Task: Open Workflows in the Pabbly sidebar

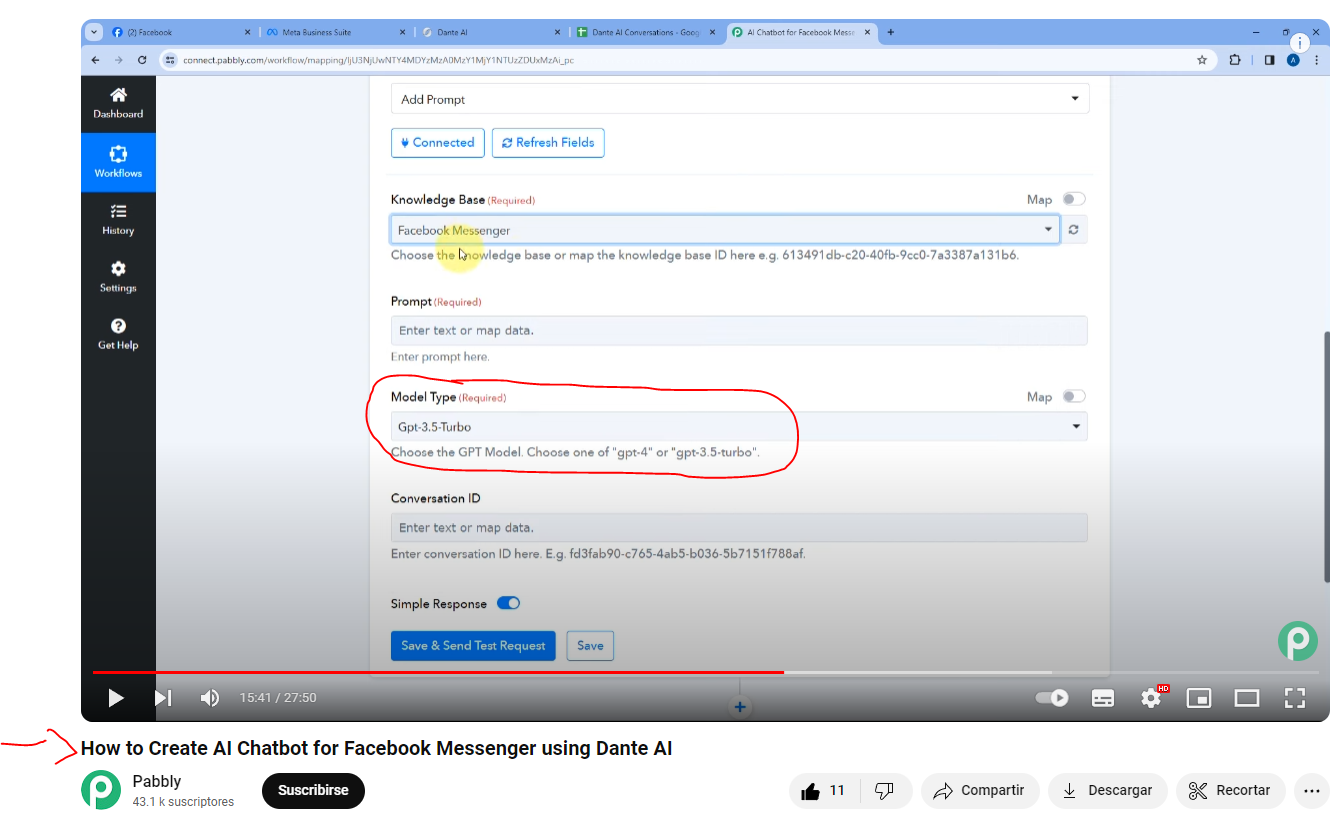Action: pos(118,161)
